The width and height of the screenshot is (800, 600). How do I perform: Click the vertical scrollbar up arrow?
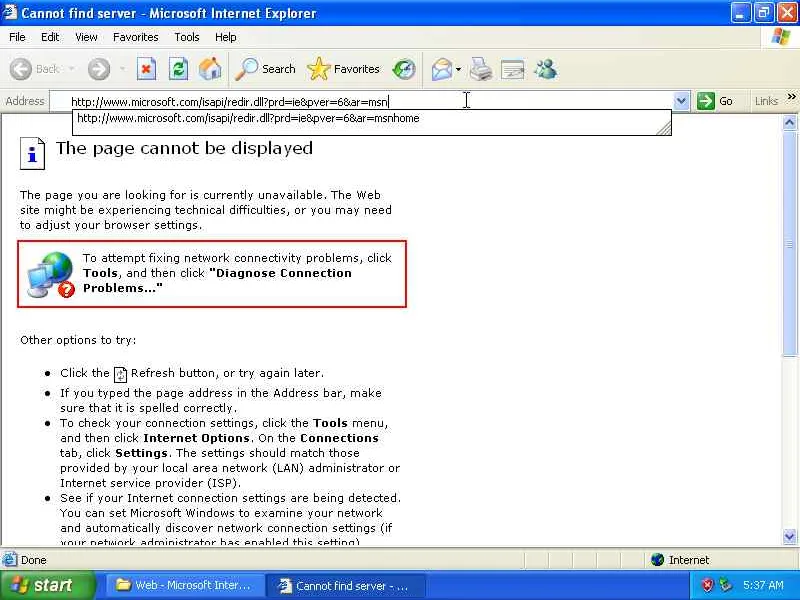pyautogui.click(x=789, y=122)
